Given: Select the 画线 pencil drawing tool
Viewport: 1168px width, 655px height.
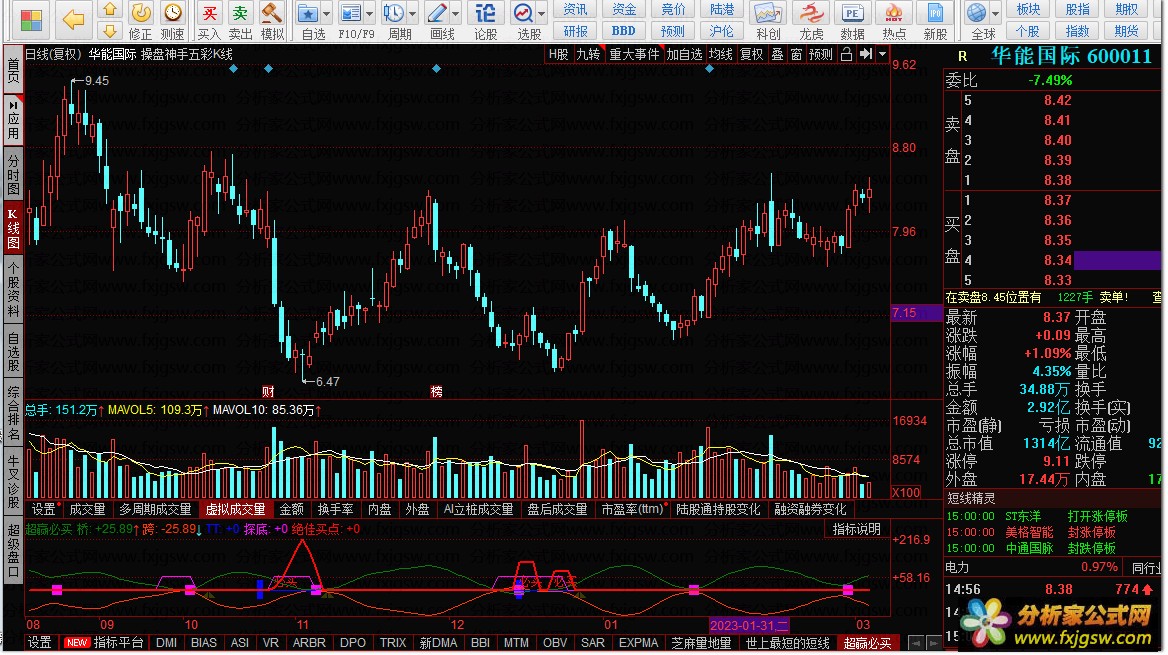Looking at the screenshot, I should [x=437, y=13].
